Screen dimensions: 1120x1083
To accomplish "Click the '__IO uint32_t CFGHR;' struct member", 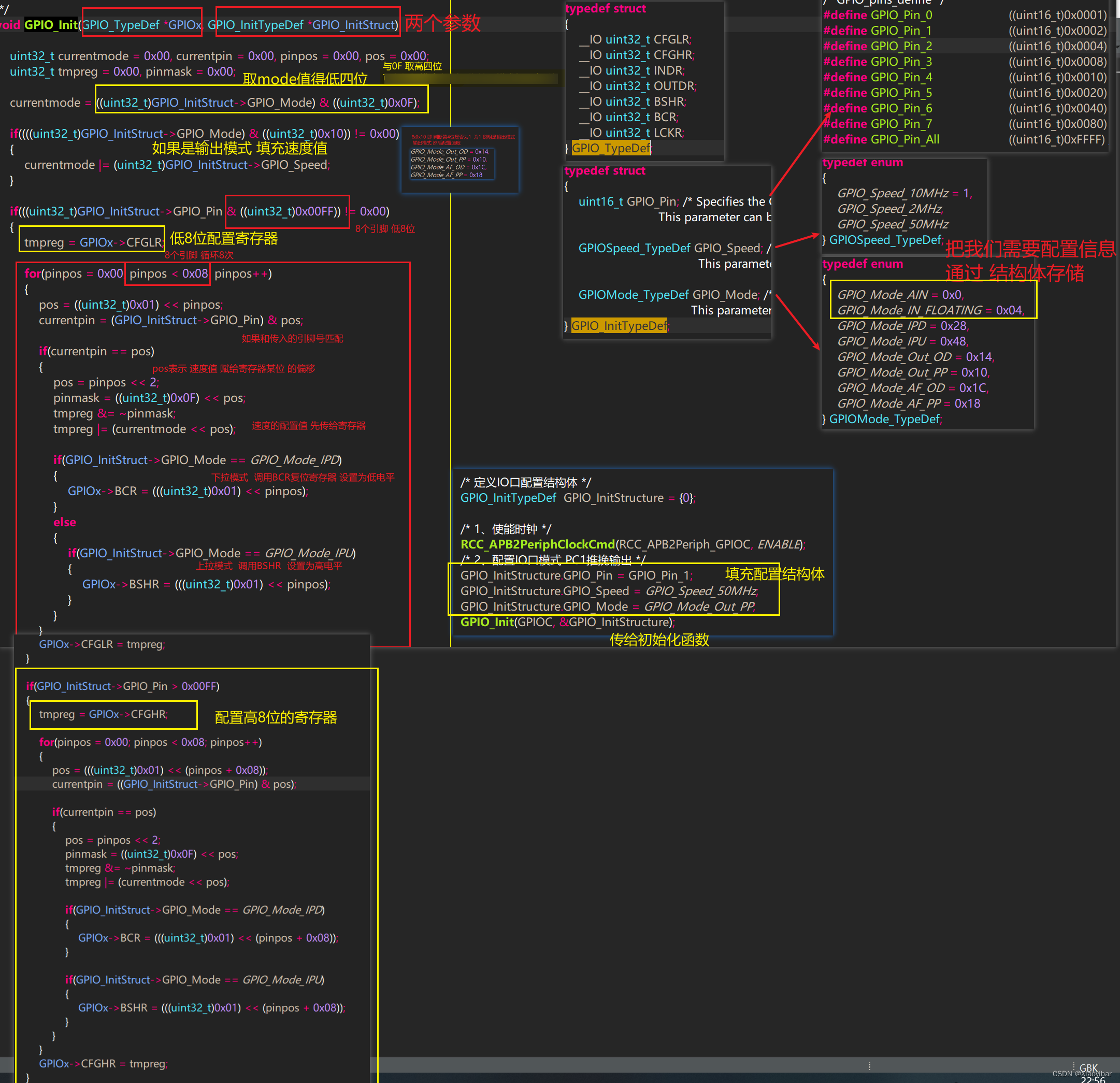I will point(636,55).
